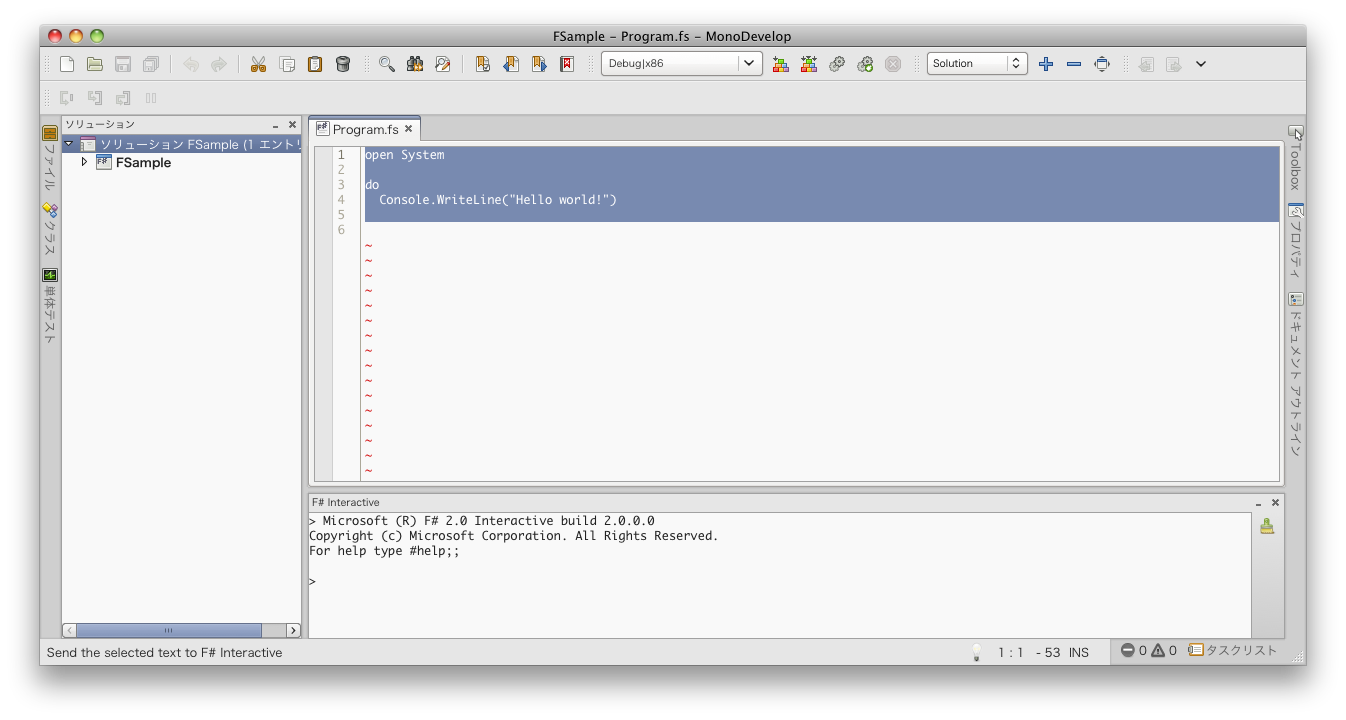The image size is (1346, 720).
Task: Open the ドキュメント アウトライン side panel
Action: coord(1295,374)
